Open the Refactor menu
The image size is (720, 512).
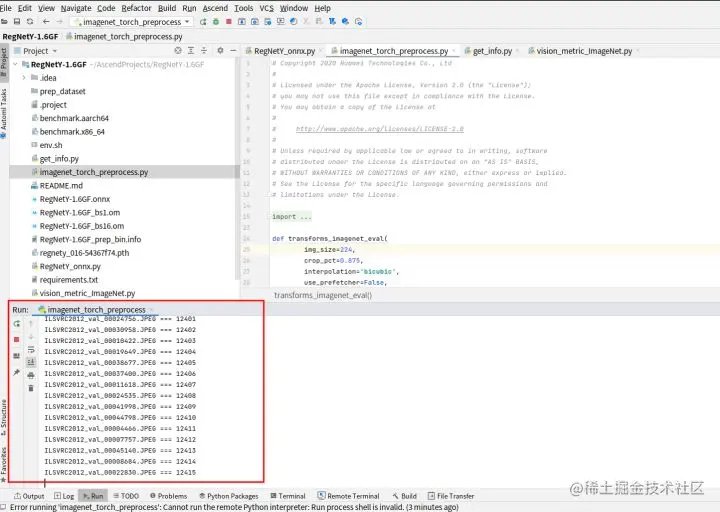136,8
